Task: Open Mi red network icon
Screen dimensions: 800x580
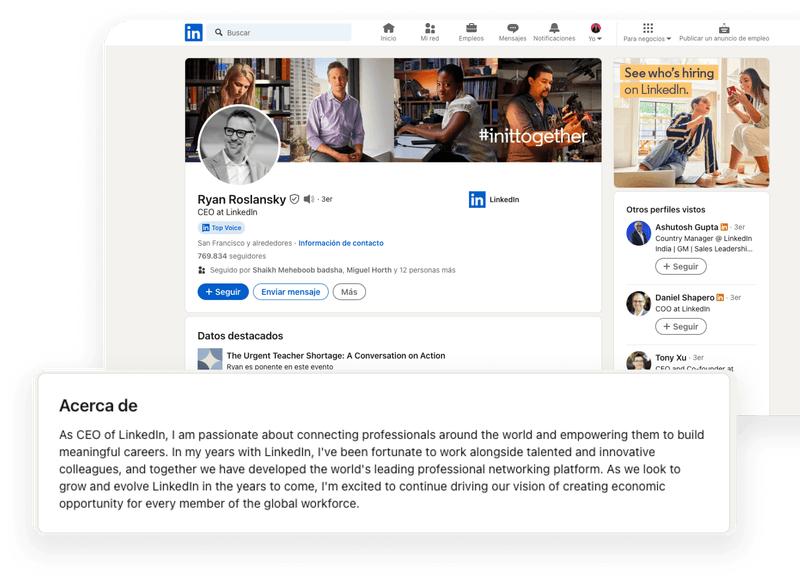Action: click(430, 32)
